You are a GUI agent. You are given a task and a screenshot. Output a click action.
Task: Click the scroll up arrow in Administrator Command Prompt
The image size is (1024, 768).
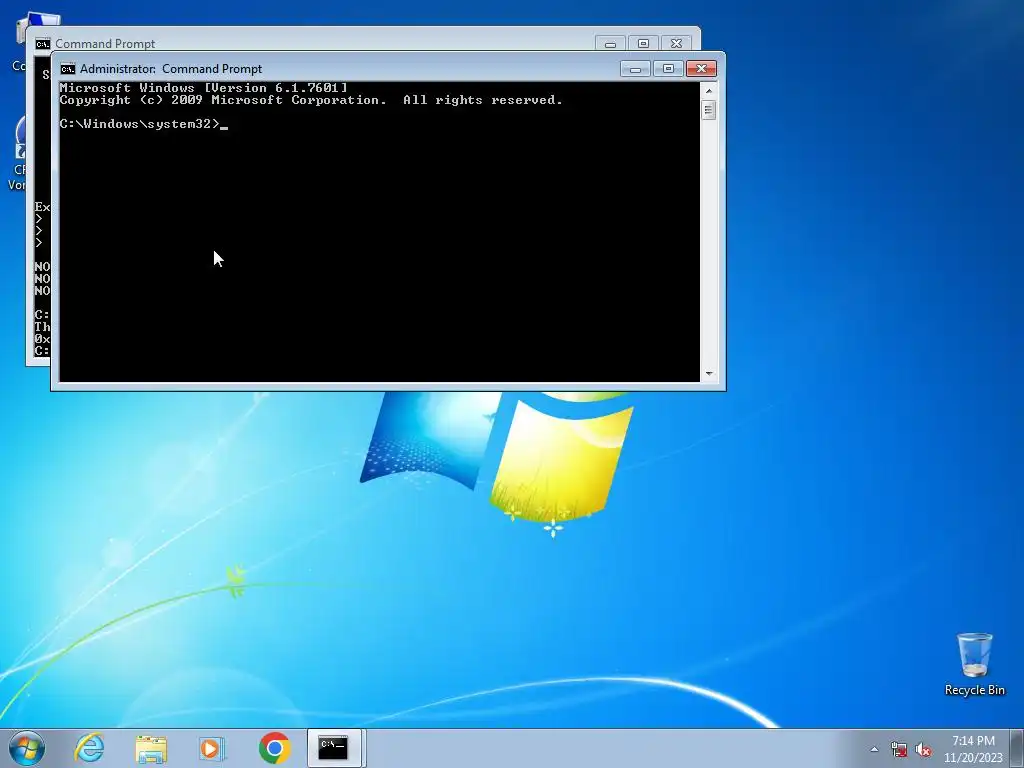(x=709, y=91)
